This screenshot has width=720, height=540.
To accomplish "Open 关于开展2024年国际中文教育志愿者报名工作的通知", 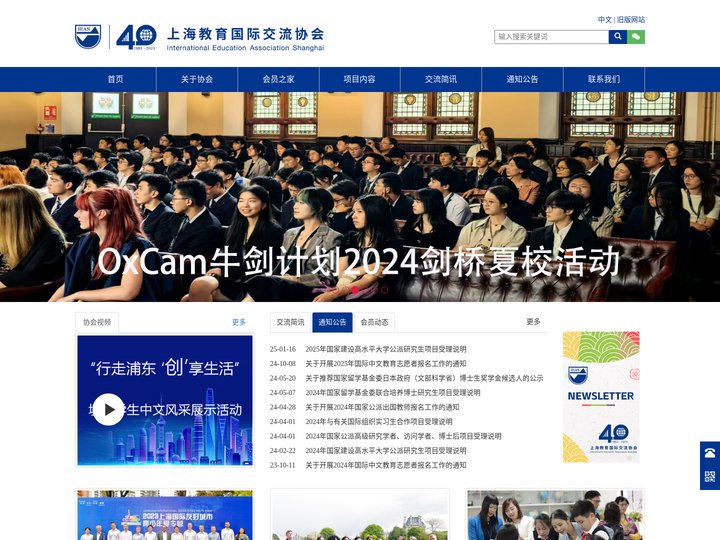I will (x=386, y=465).
